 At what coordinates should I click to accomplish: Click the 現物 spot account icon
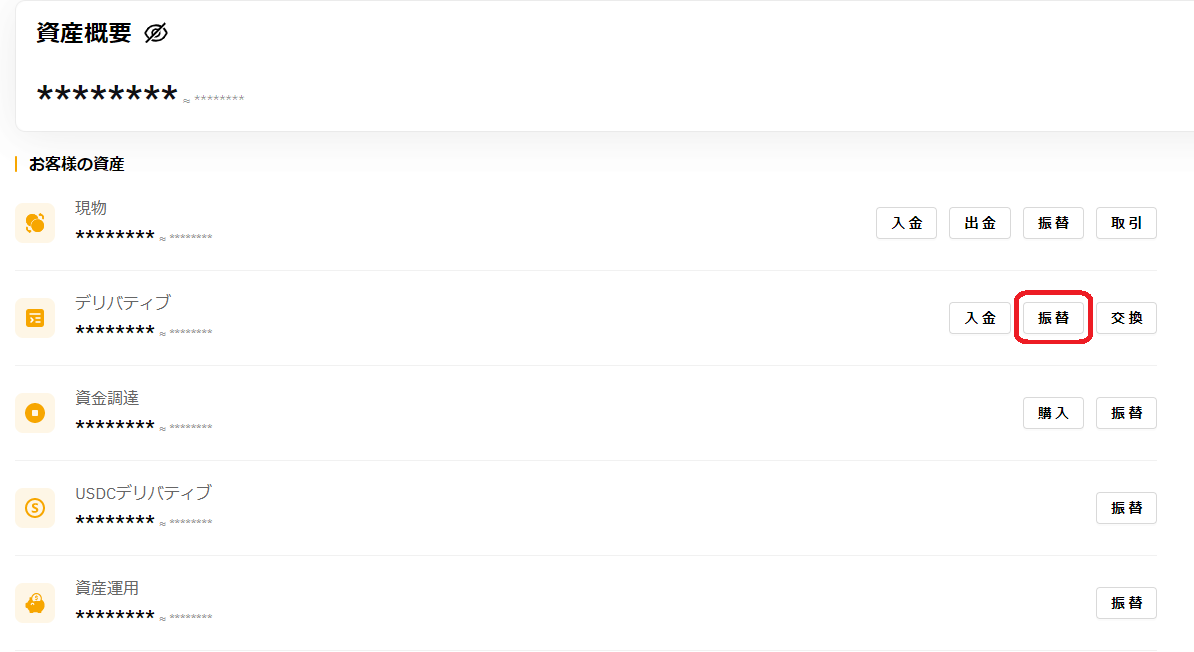[x=35, y=223]
